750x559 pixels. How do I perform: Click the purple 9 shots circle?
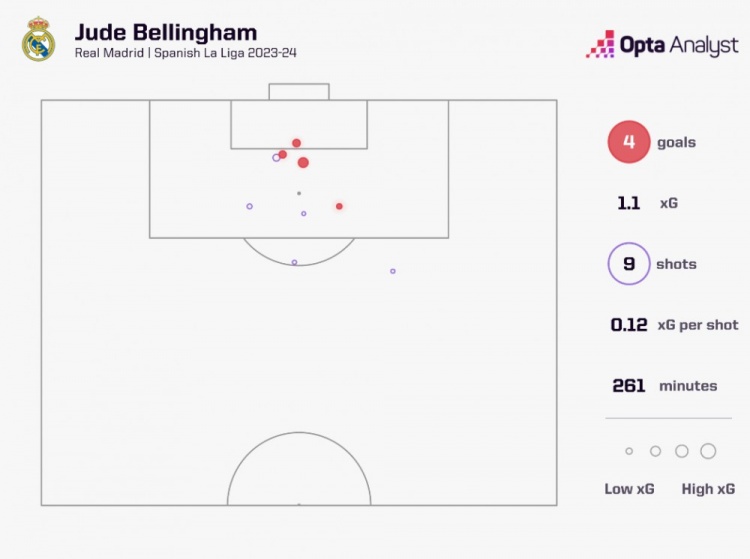click(x=629, y=263)
